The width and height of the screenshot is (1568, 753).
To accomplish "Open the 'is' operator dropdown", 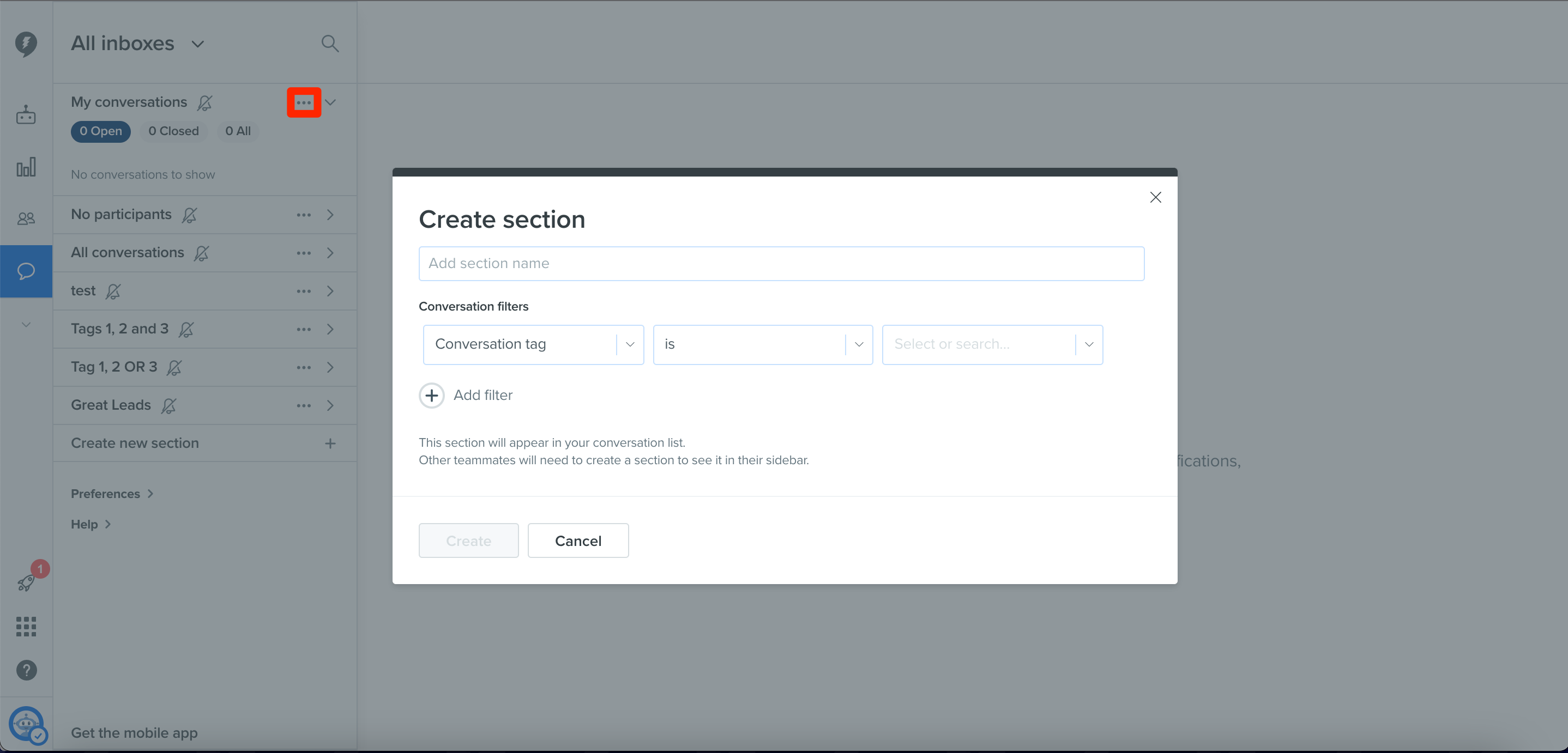I will click(x=763, y=344).
